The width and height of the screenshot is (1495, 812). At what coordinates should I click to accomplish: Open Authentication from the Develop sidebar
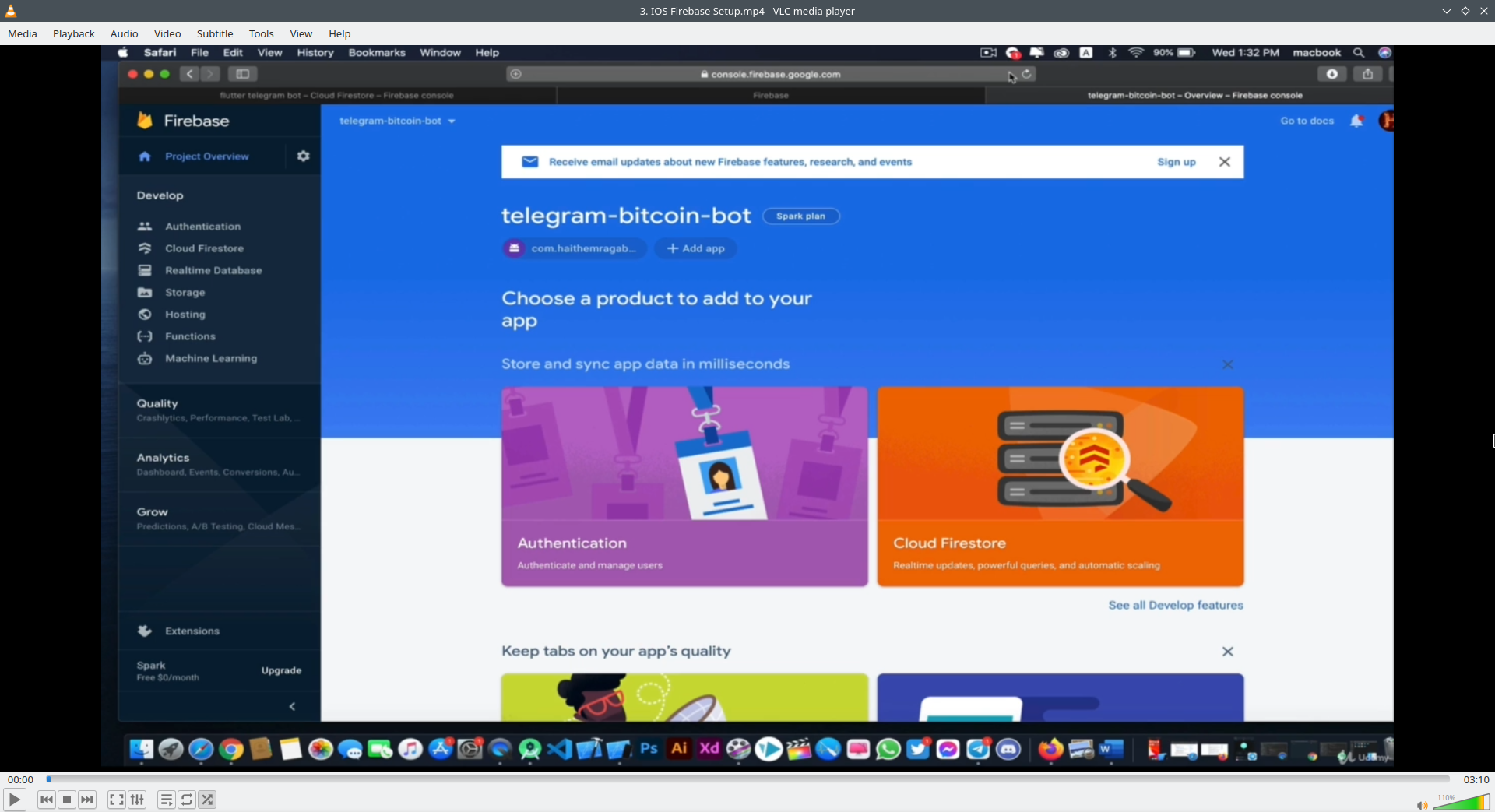click(x=202, y=227)
